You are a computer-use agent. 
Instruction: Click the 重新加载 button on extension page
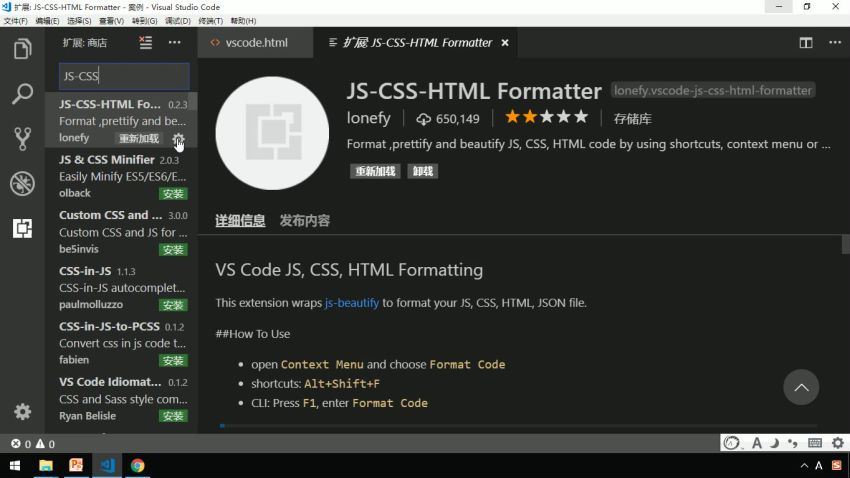coord(375,171)
